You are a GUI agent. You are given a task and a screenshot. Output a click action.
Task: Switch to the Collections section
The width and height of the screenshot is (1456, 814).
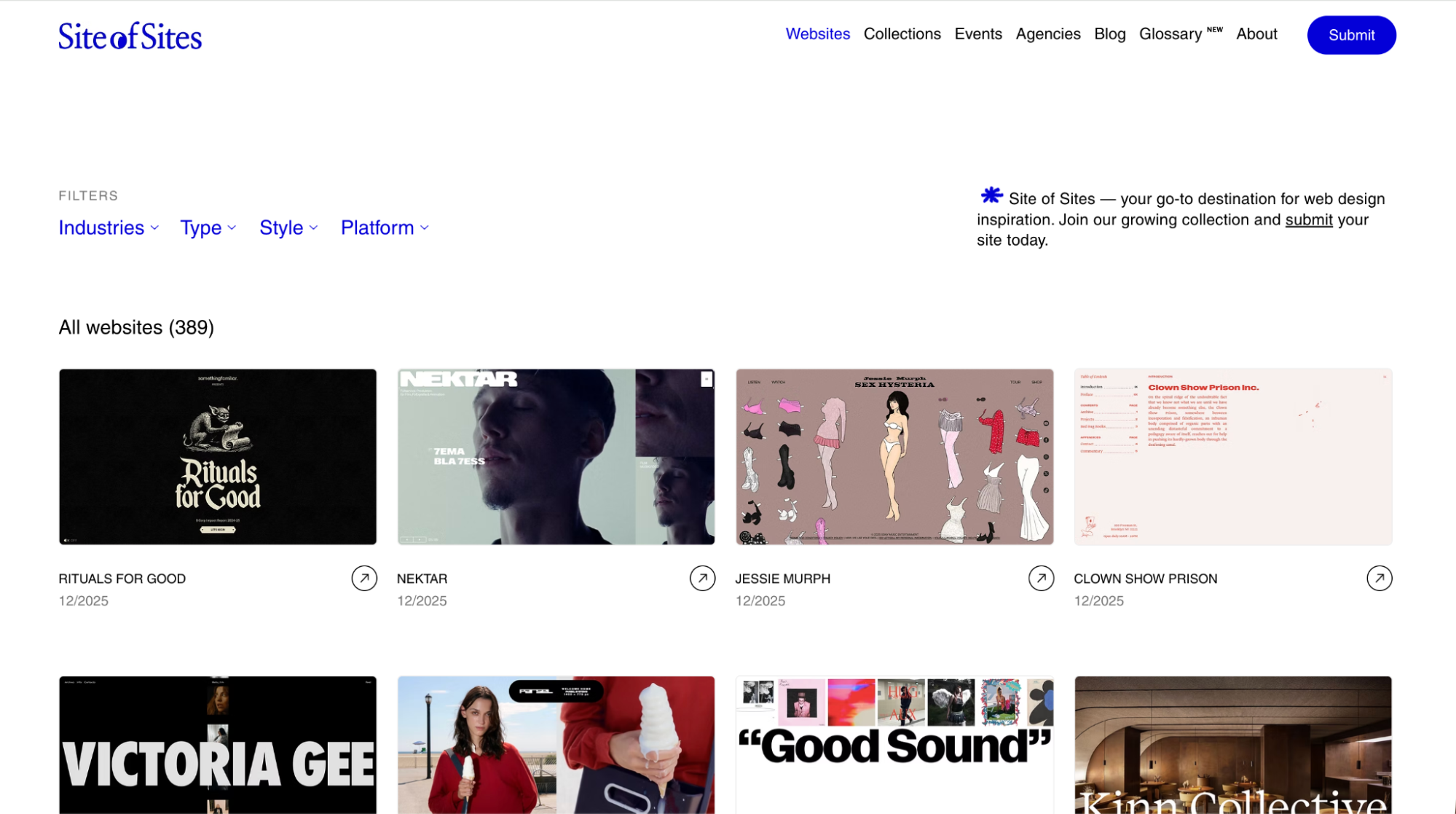(902, 34)
